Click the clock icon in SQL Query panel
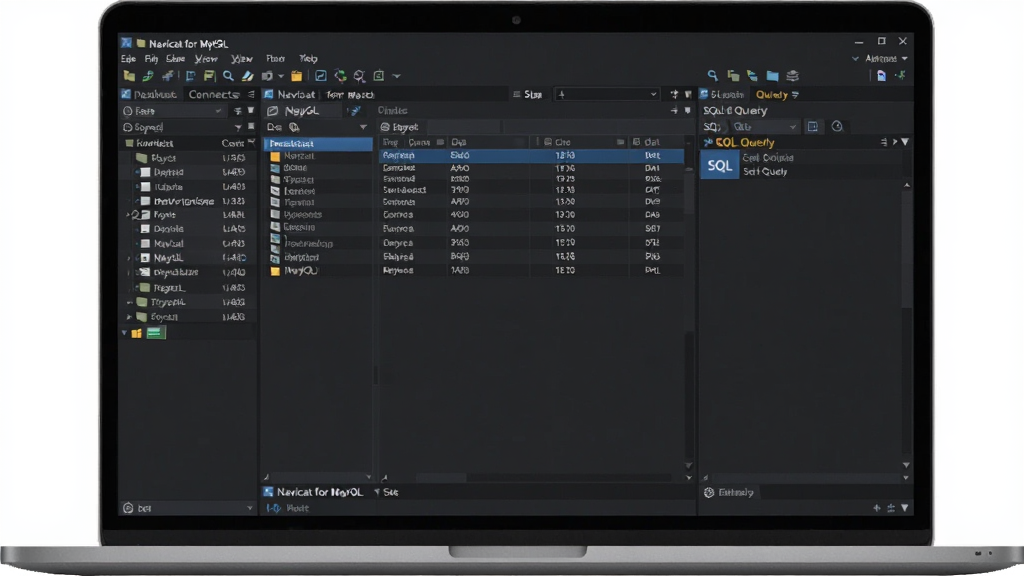Screen dimensions: 1024x576 pos(837,127)
